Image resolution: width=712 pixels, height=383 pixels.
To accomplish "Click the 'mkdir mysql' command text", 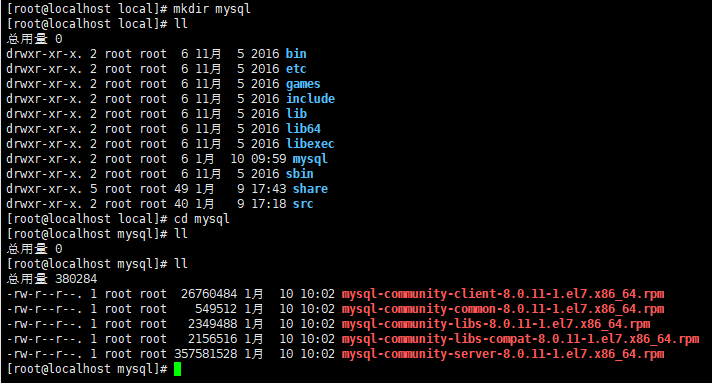I will [212, 9].
